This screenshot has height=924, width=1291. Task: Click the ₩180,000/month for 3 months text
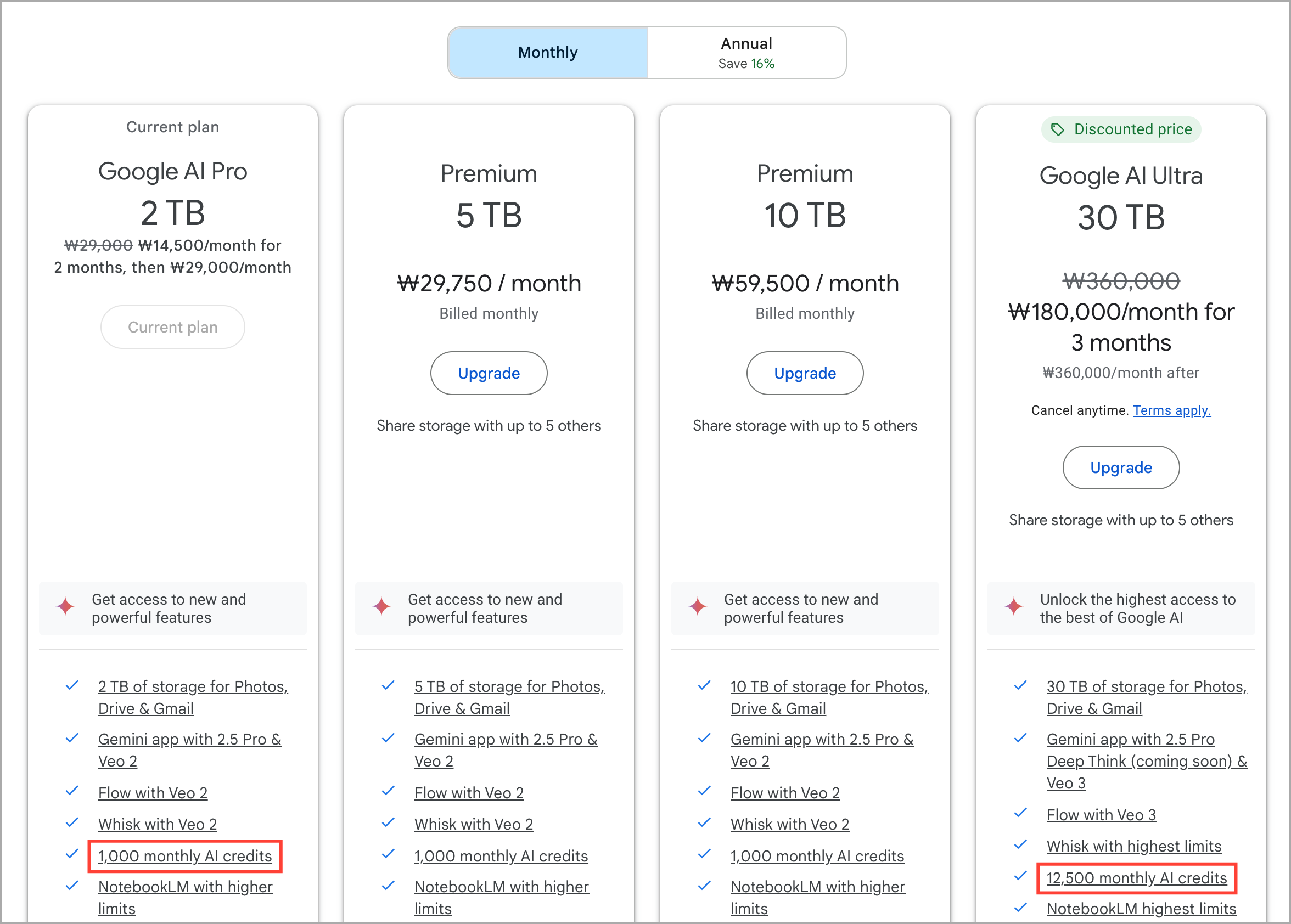tap(1121, 327)
